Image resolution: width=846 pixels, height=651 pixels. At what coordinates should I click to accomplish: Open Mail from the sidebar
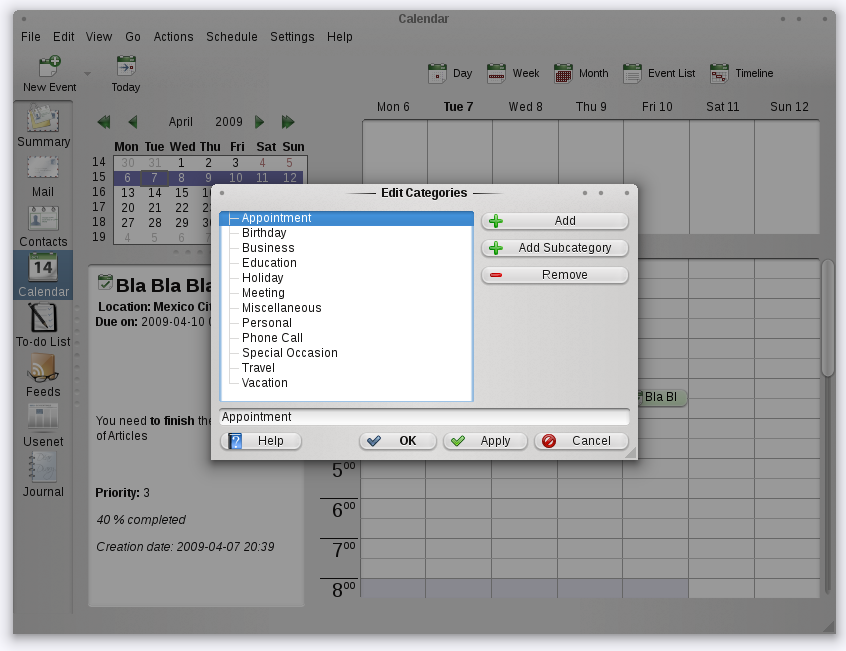coord(43,176)
